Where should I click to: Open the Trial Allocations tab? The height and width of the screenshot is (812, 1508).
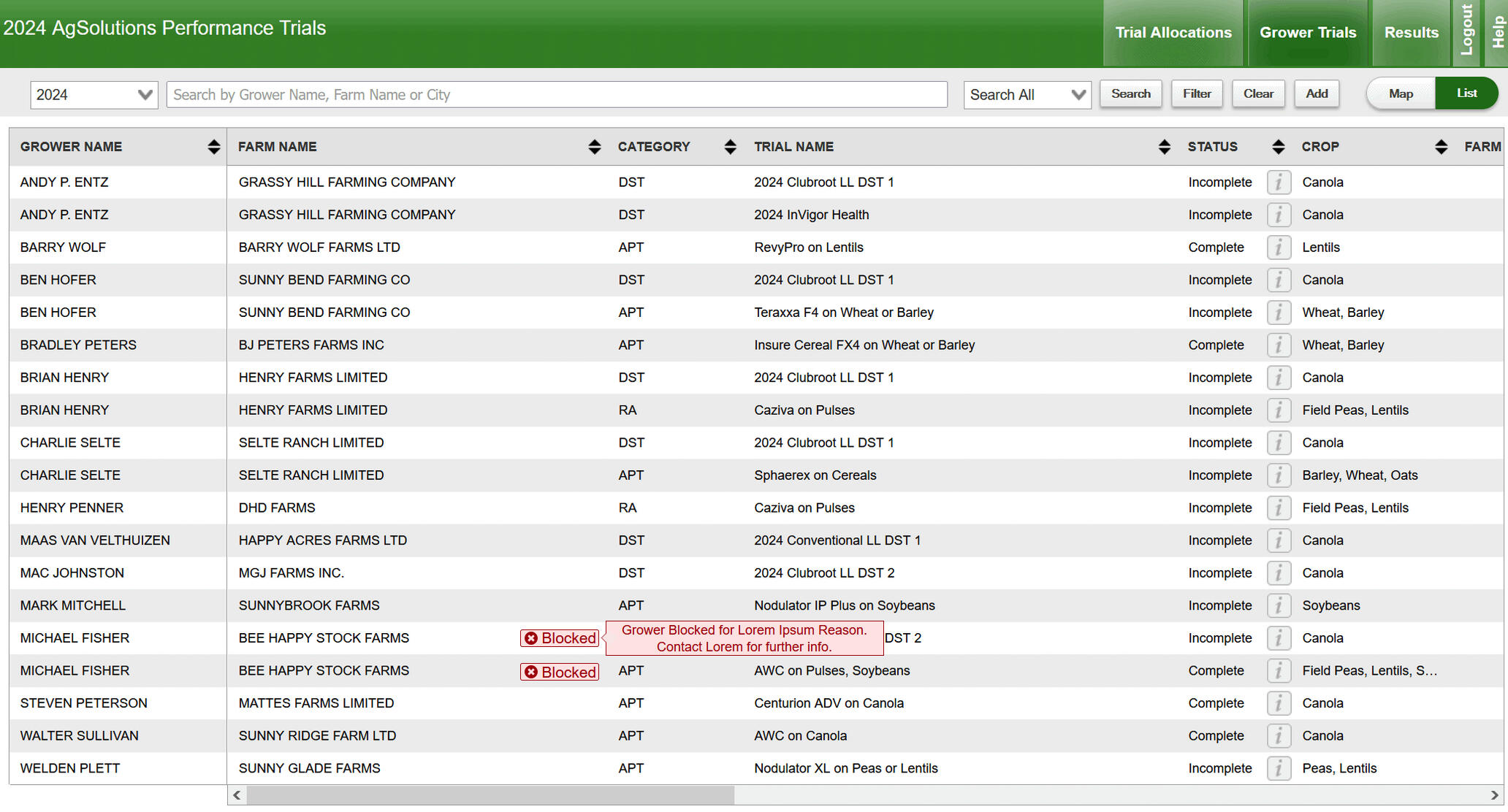pyautogui.click(x=1173, y=33)
